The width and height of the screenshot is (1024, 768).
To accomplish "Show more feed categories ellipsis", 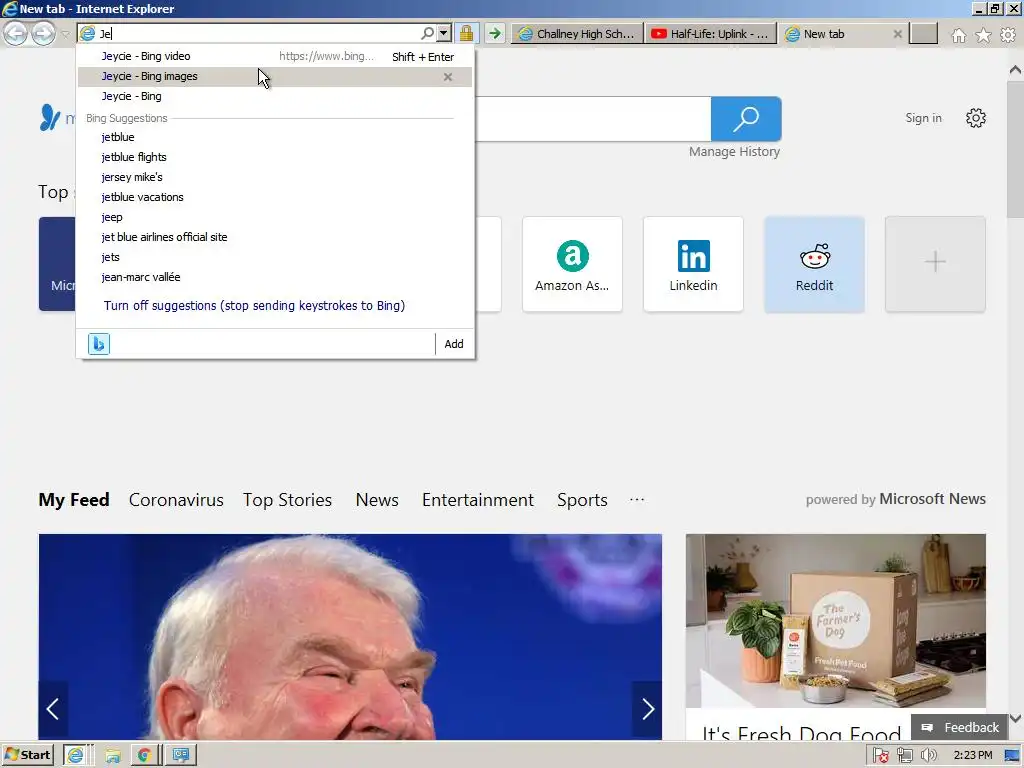I will point(637,500).
